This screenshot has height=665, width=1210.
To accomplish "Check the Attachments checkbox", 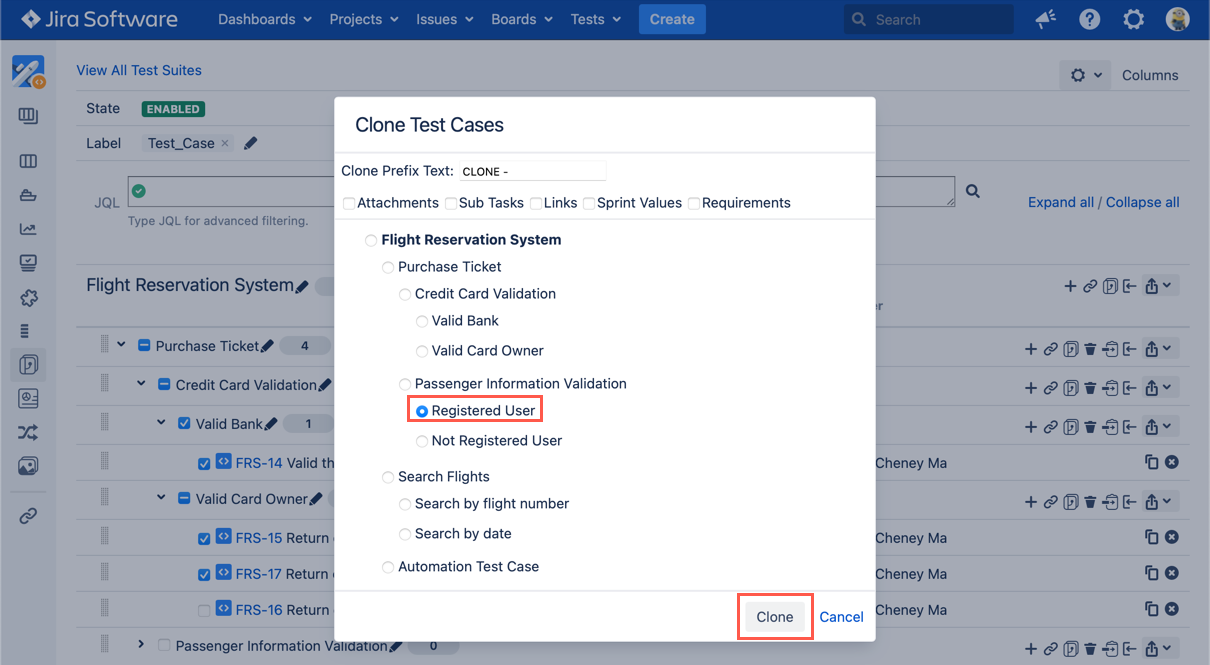I will (349, 203).
